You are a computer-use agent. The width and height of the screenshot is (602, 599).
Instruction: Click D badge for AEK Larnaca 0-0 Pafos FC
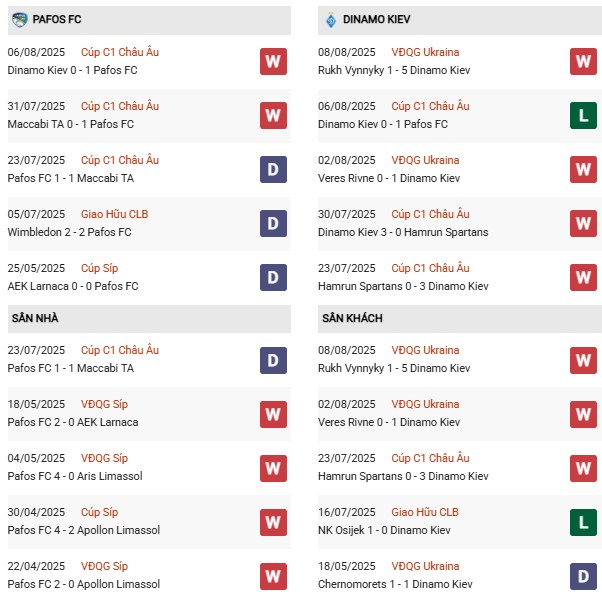point(273,277)
